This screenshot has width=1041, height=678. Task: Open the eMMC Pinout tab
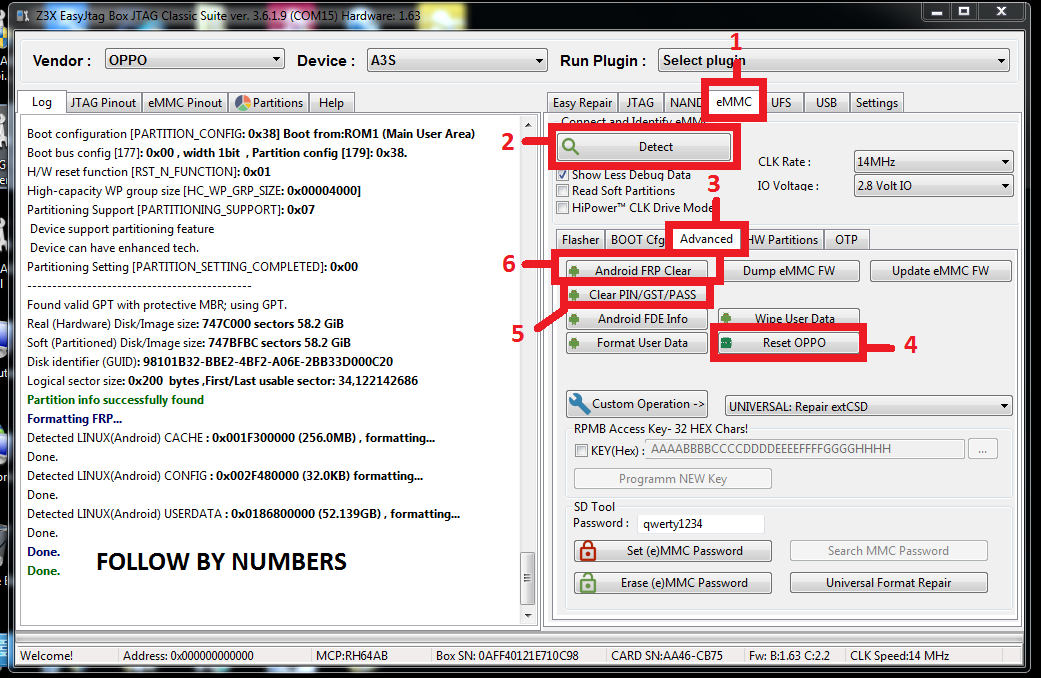point(185,103)
